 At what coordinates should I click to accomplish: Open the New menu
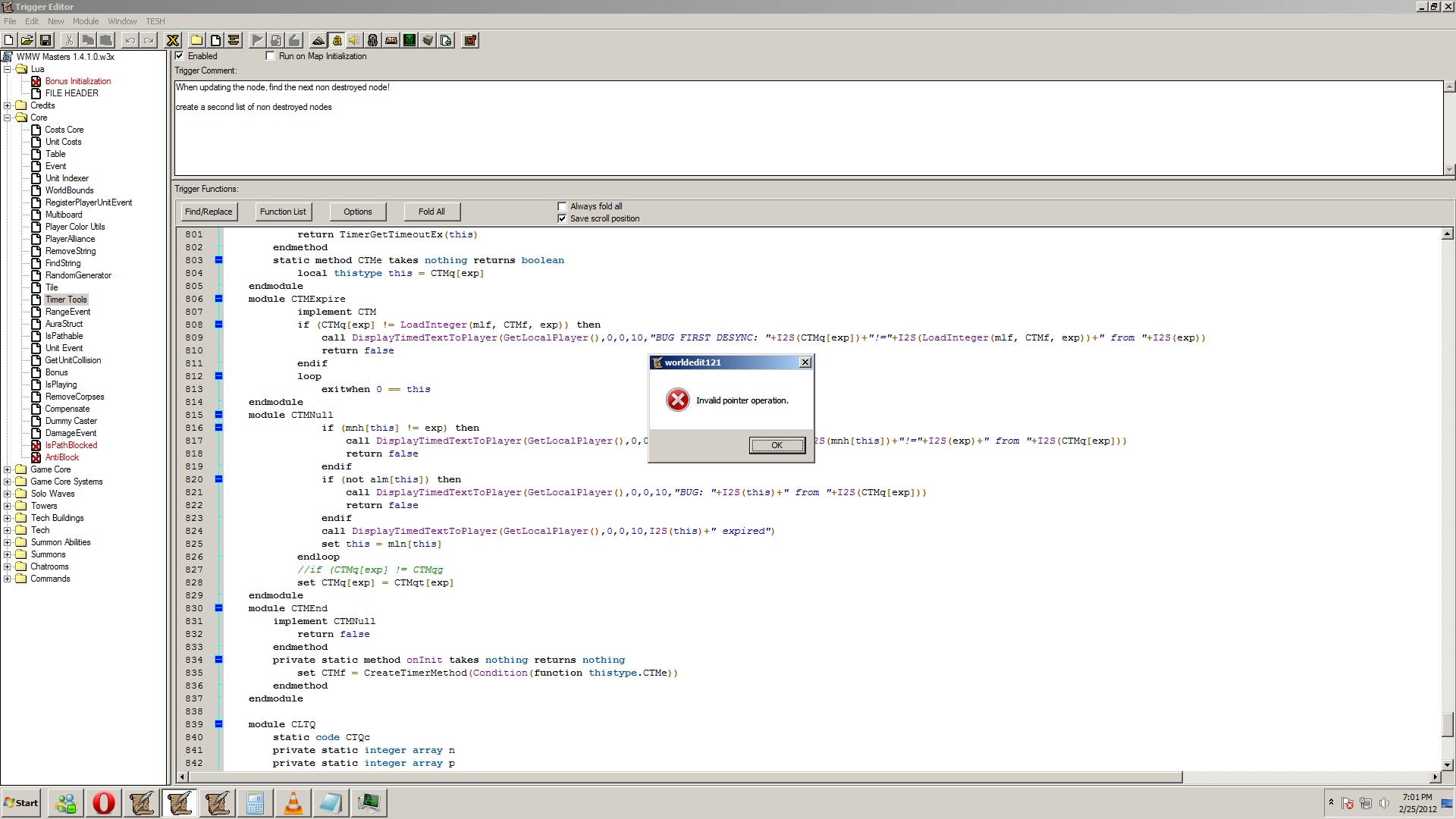click(x=56, y=21)
